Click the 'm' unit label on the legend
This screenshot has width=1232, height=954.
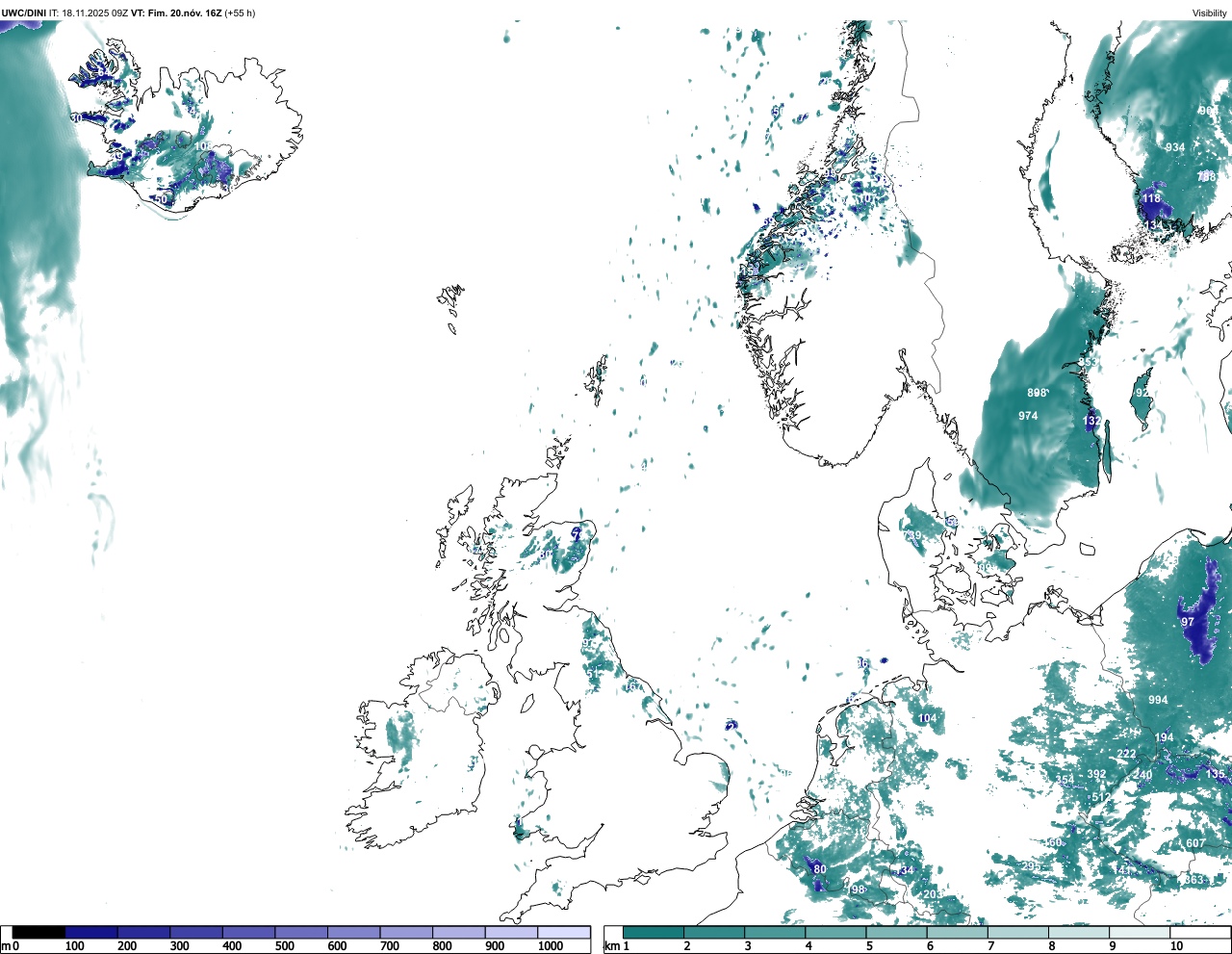tap(6, 946)
